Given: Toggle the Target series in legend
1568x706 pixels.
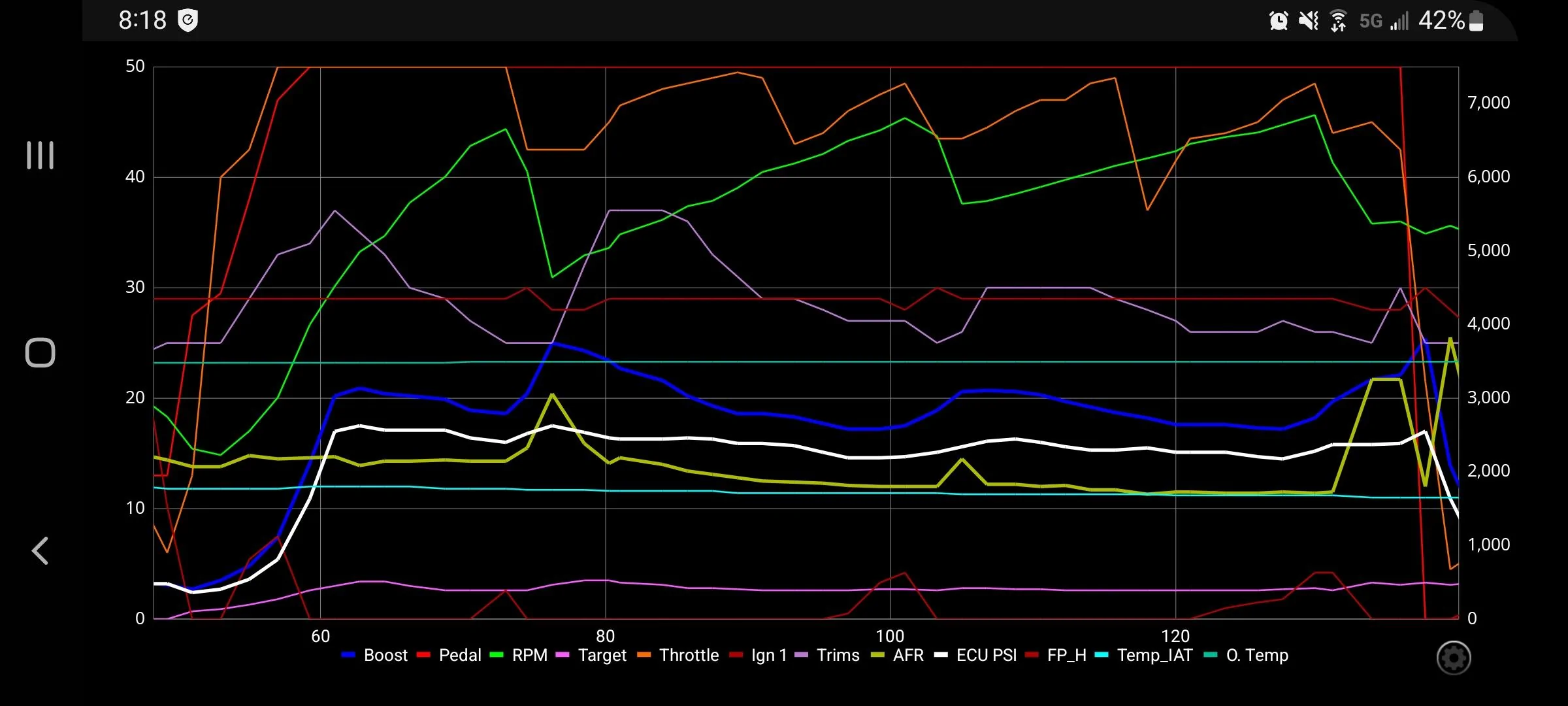Looking at the screenshot, I should point(591,656).
